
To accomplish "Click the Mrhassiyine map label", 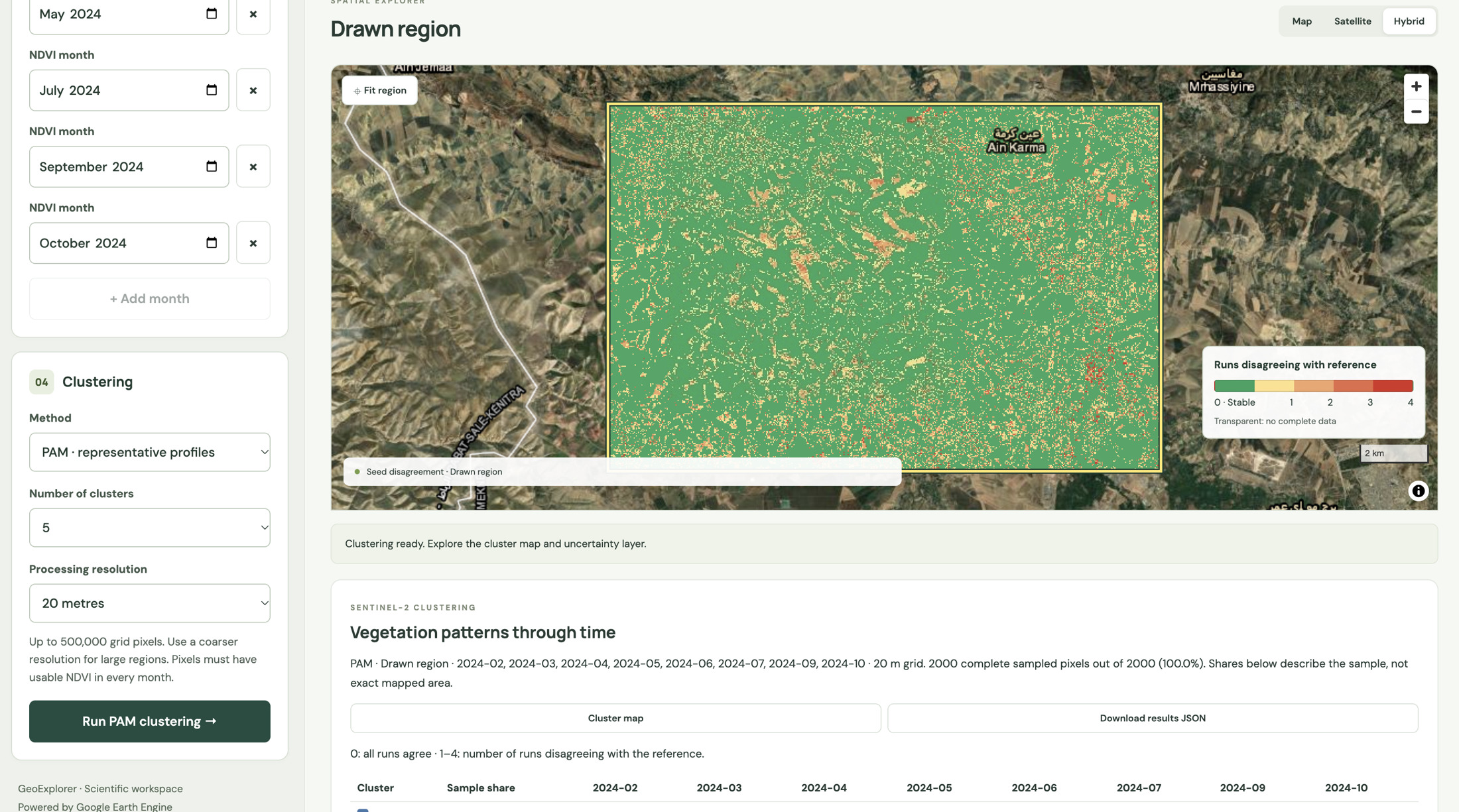I will (x=1222, y=80).
